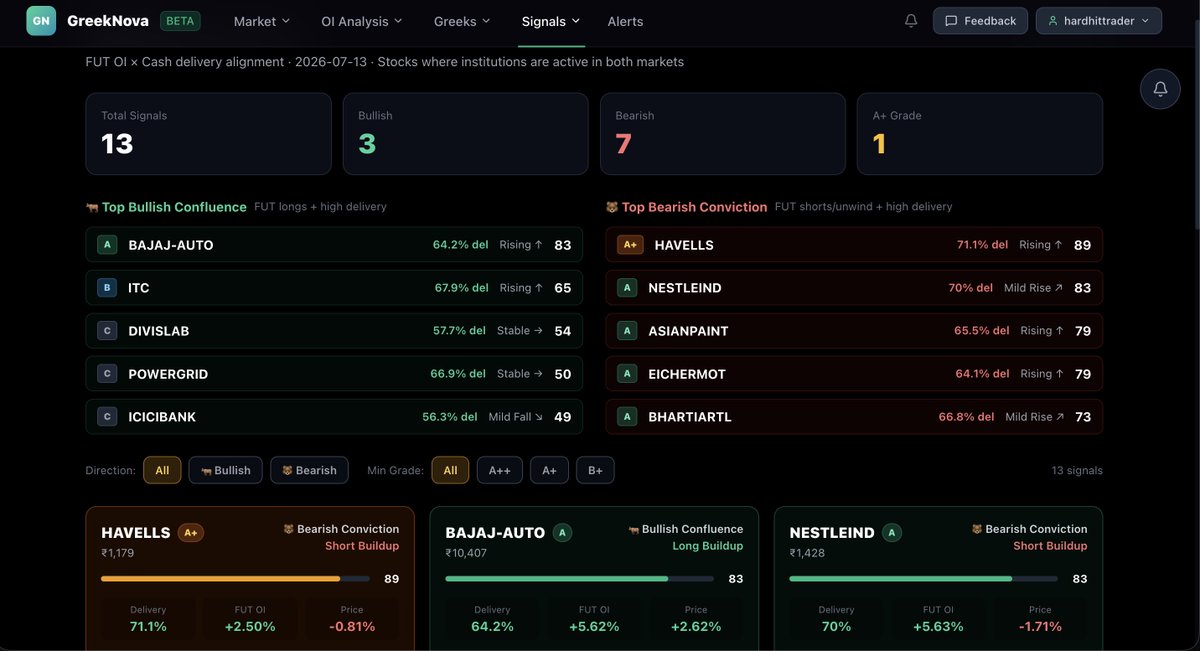
Task: Click A badge on BAJAJ-AUTO card
Action: pyautogui.click(x=563, y=533)
